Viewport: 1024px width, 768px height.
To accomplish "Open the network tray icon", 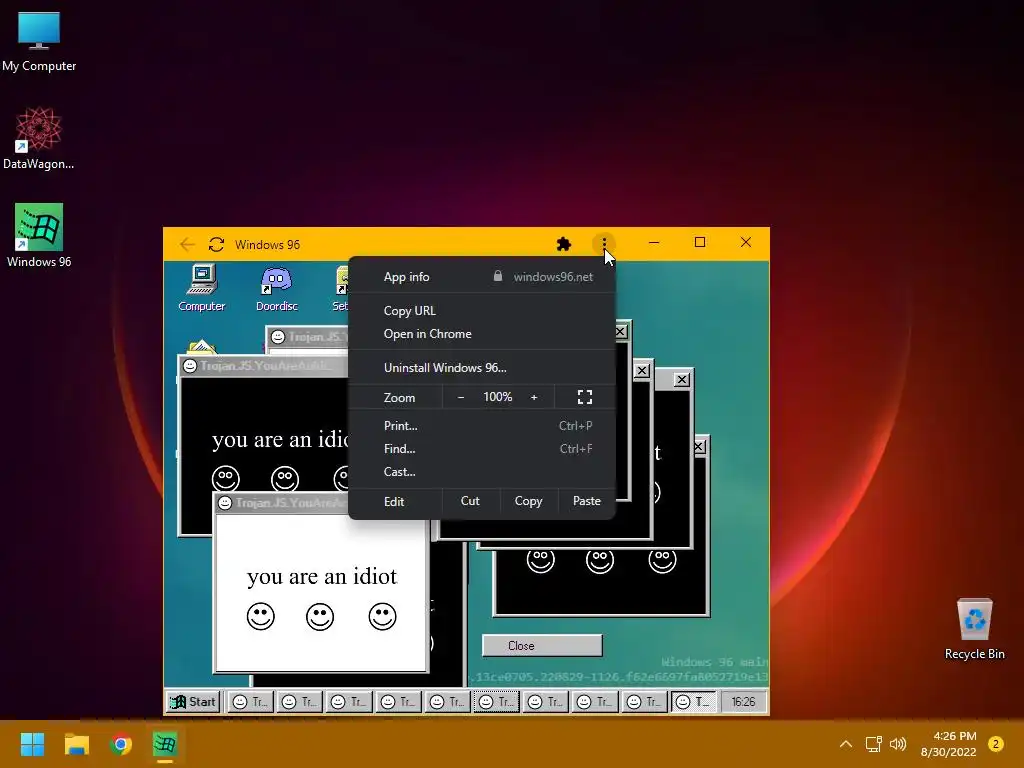I will [874, 744].
